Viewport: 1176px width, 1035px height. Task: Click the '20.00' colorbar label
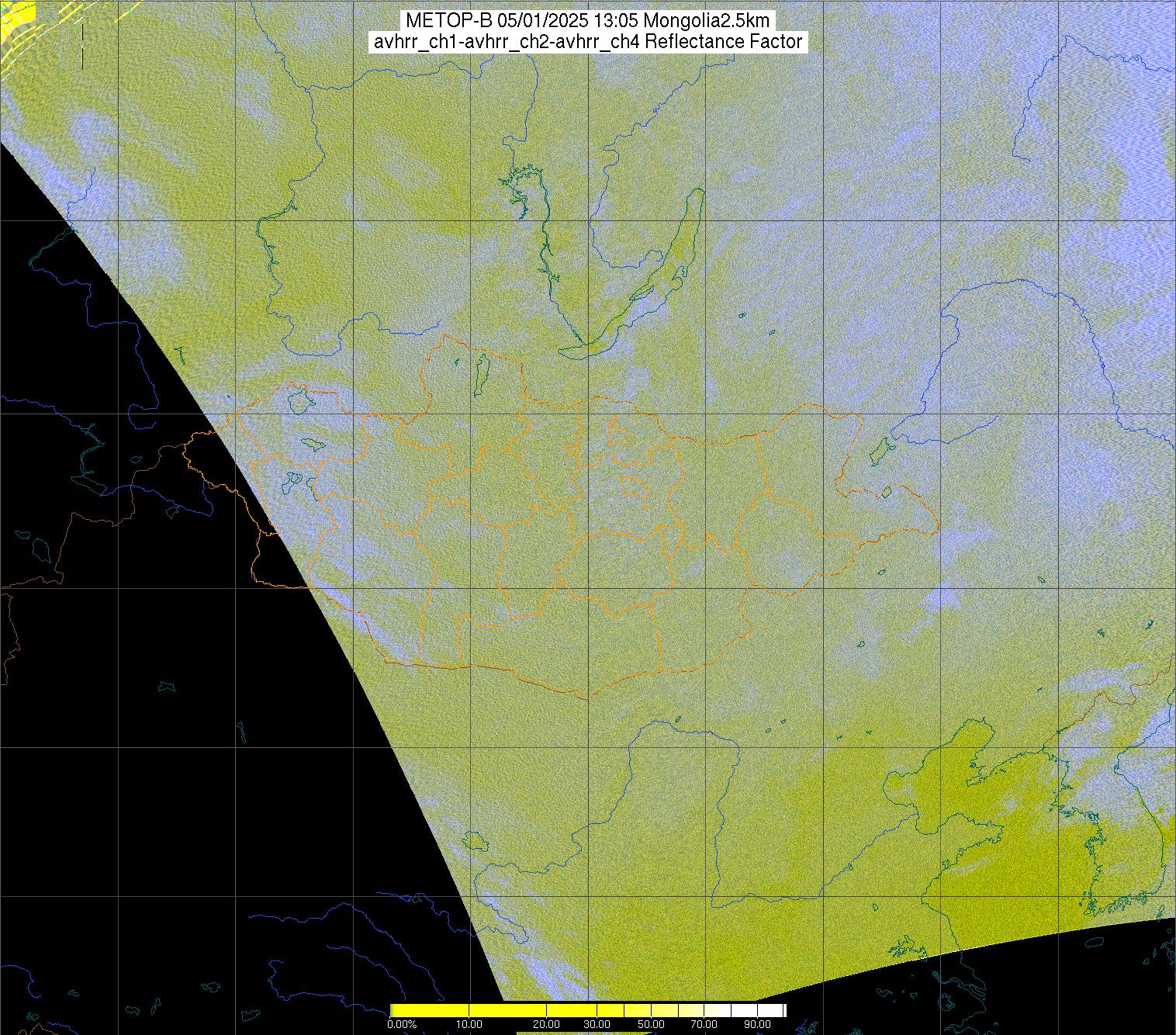[546, 1024]
